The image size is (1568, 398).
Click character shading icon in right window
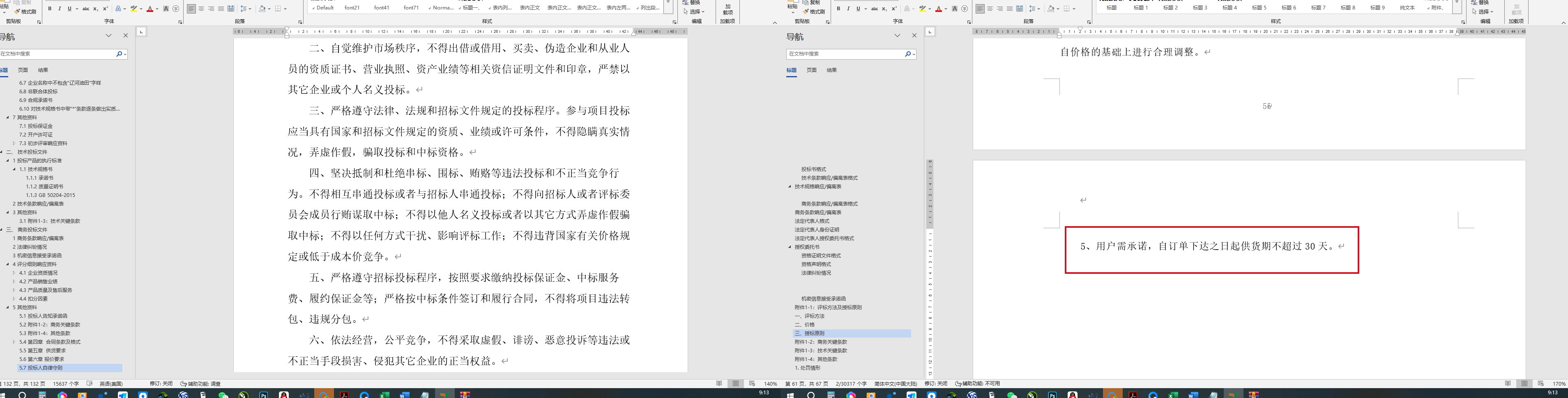[954, 9]
